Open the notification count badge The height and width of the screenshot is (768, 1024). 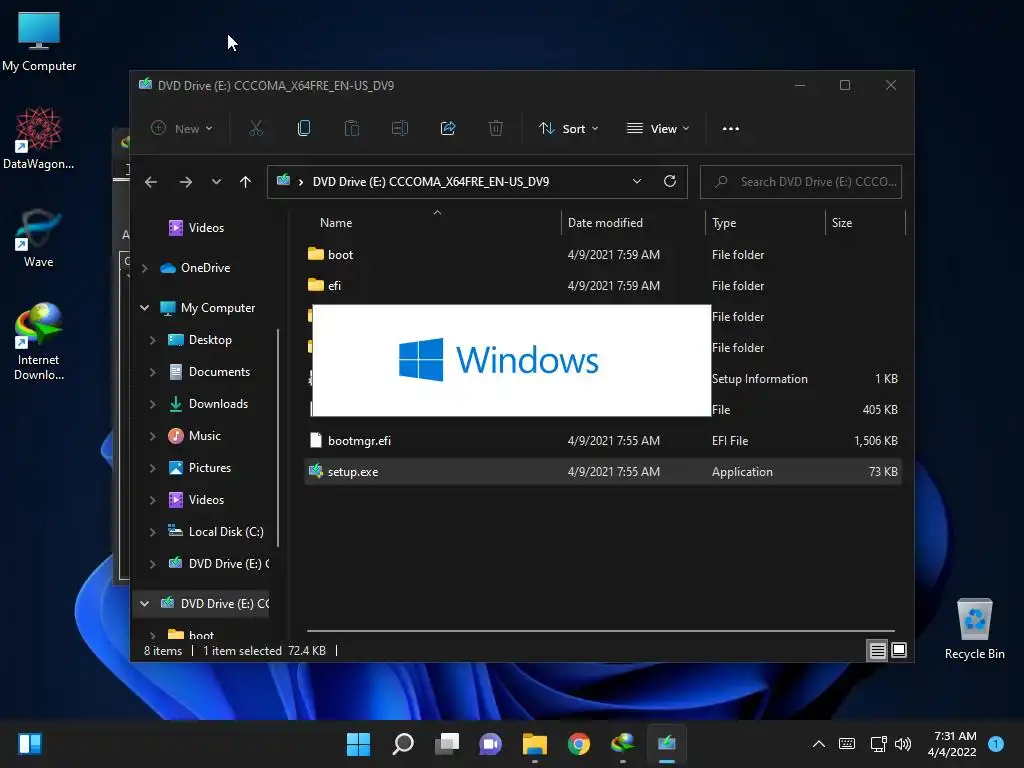click(x=996, y=744)
